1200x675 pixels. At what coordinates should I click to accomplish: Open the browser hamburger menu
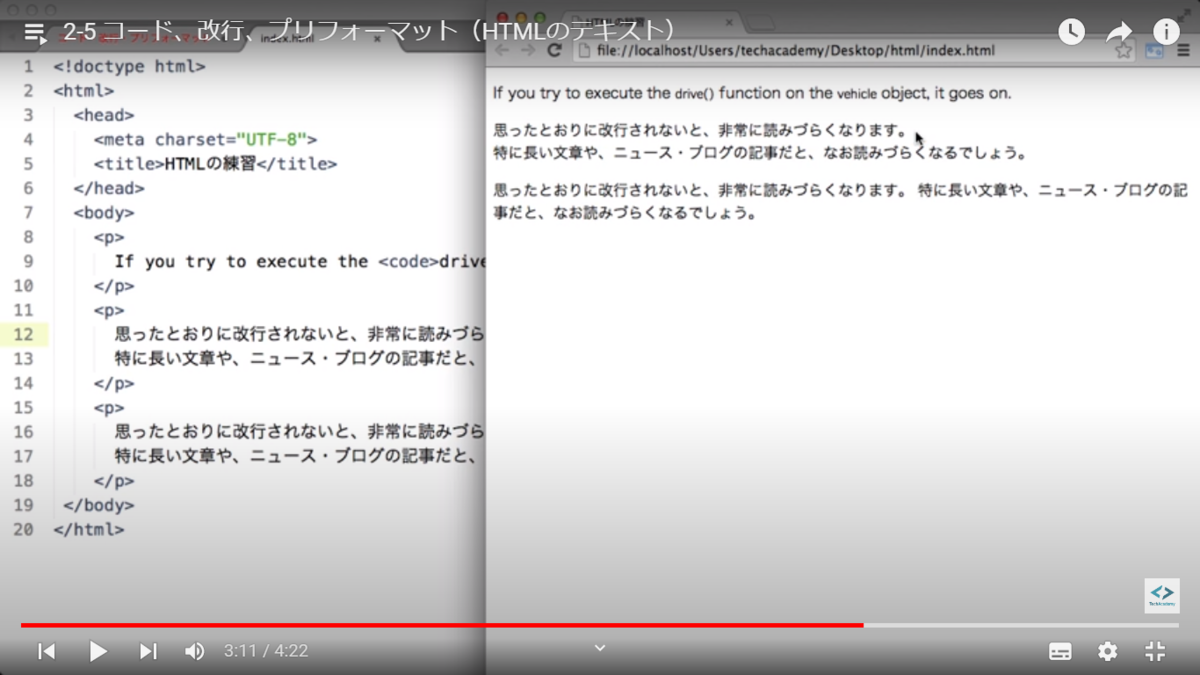pyautogui.click(x=1184, y=50)
